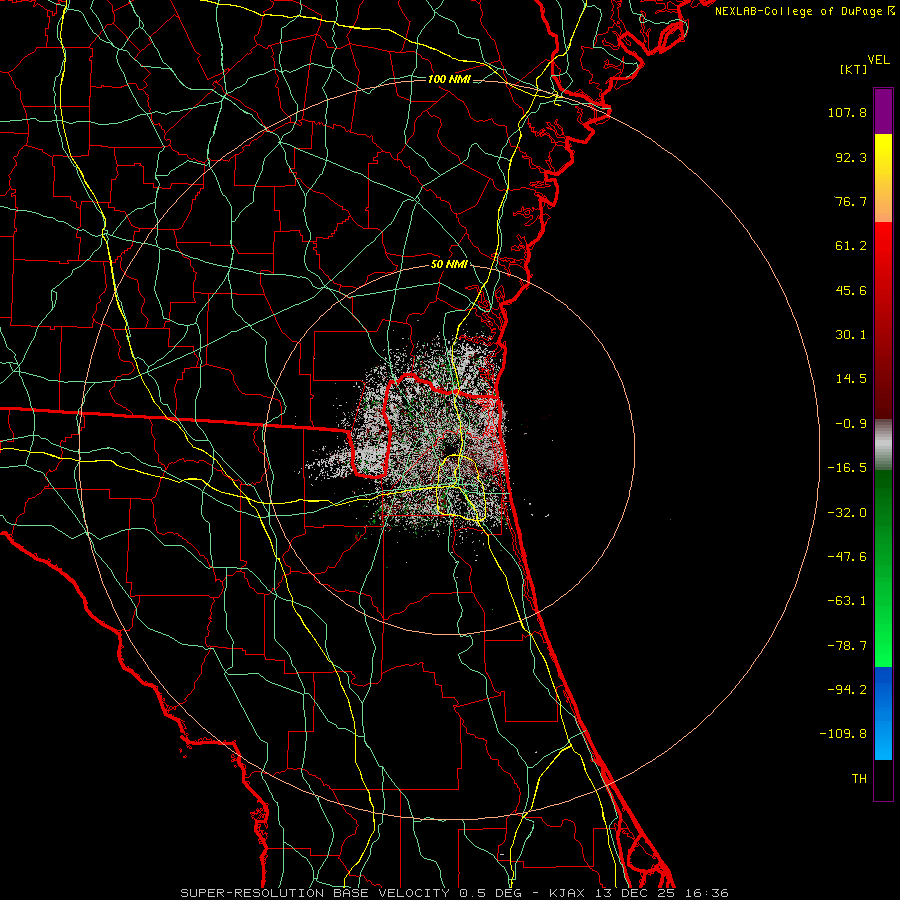The height and width of the screenshot is (900, 900).
Task: Click the -78.7 scale value
Action: click(x=847, y=646)
